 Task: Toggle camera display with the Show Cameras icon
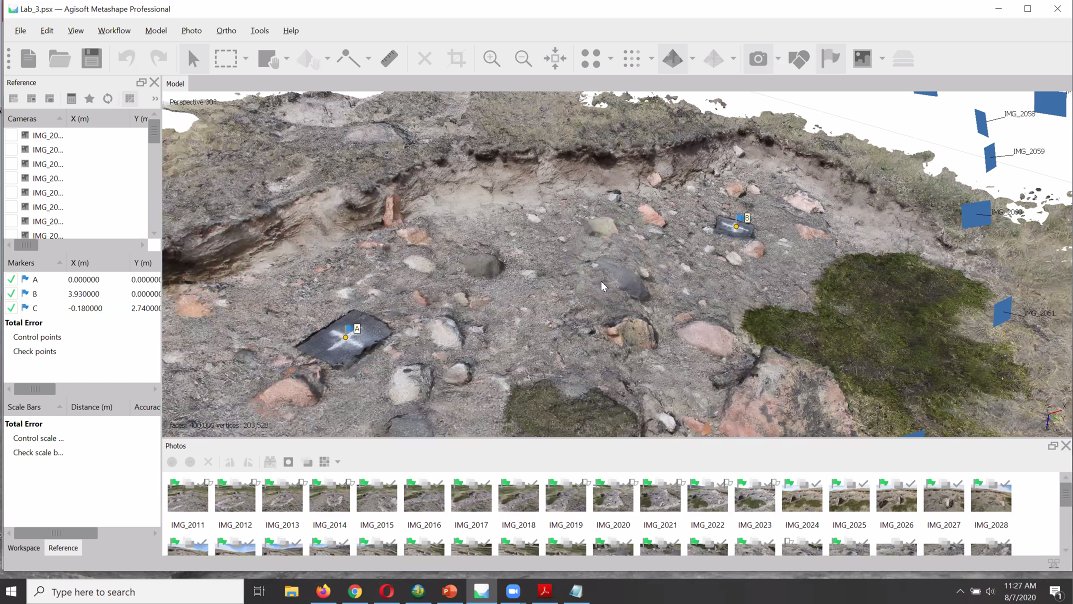pyautogui.click(x=759, y=58)
